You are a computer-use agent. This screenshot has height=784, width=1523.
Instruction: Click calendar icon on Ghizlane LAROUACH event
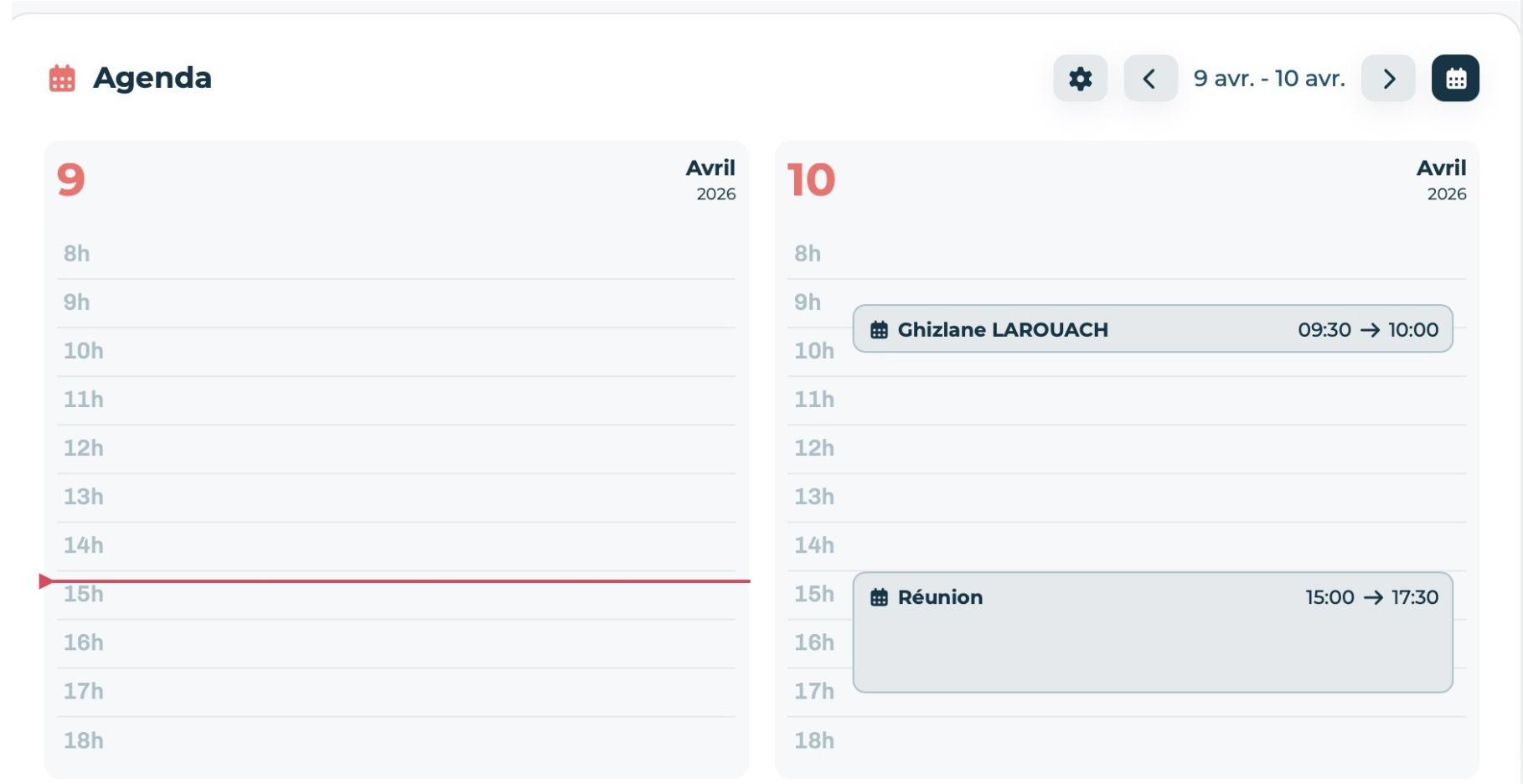[879, 330]
